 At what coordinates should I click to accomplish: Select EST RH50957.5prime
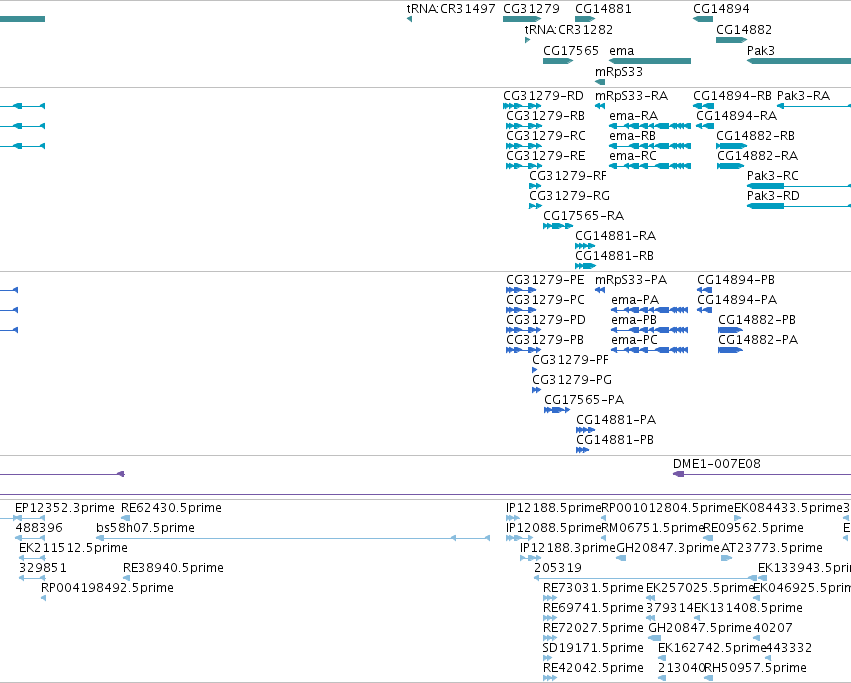click(708, 678)
